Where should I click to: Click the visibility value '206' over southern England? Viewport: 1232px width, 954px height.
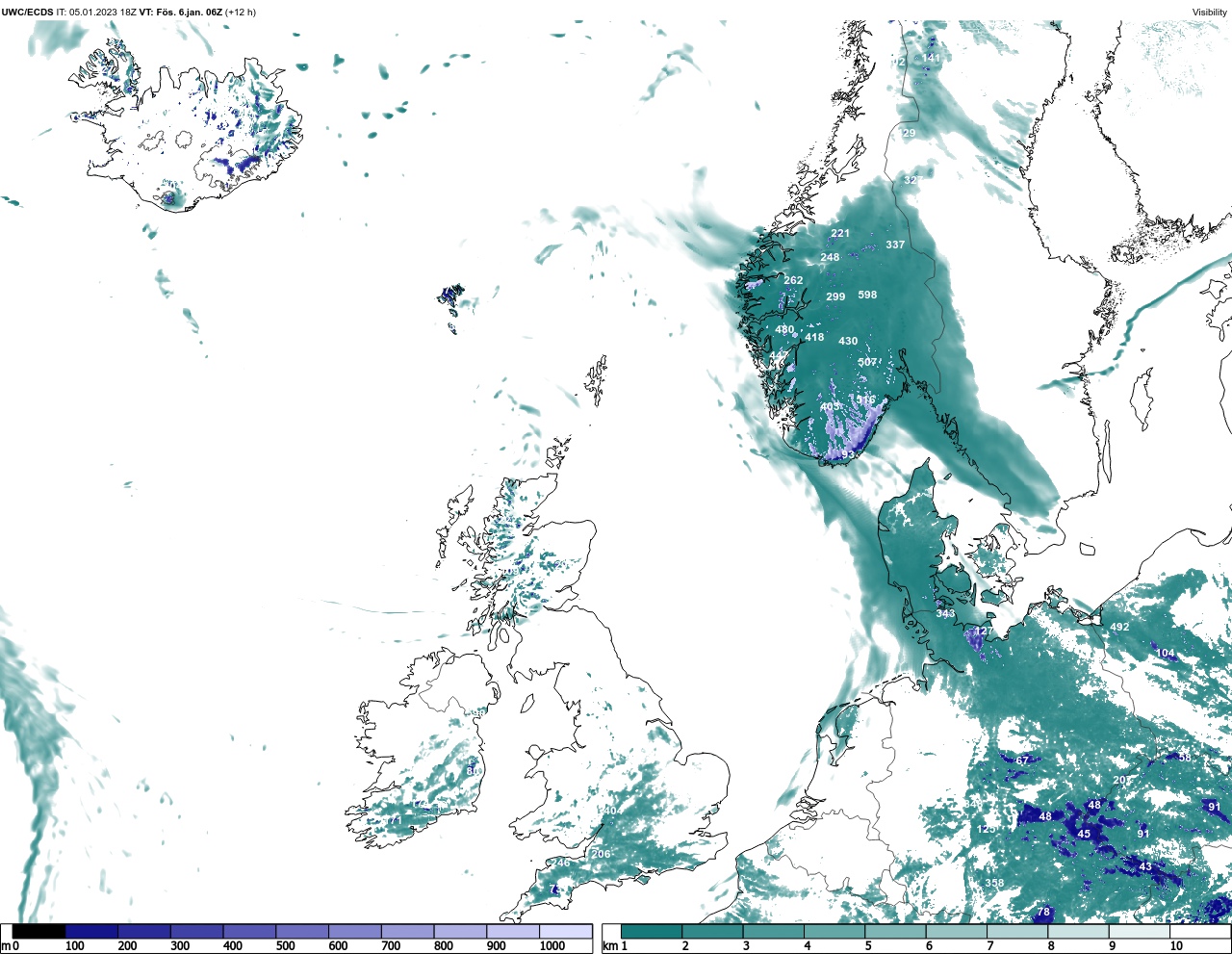[601, 854]
